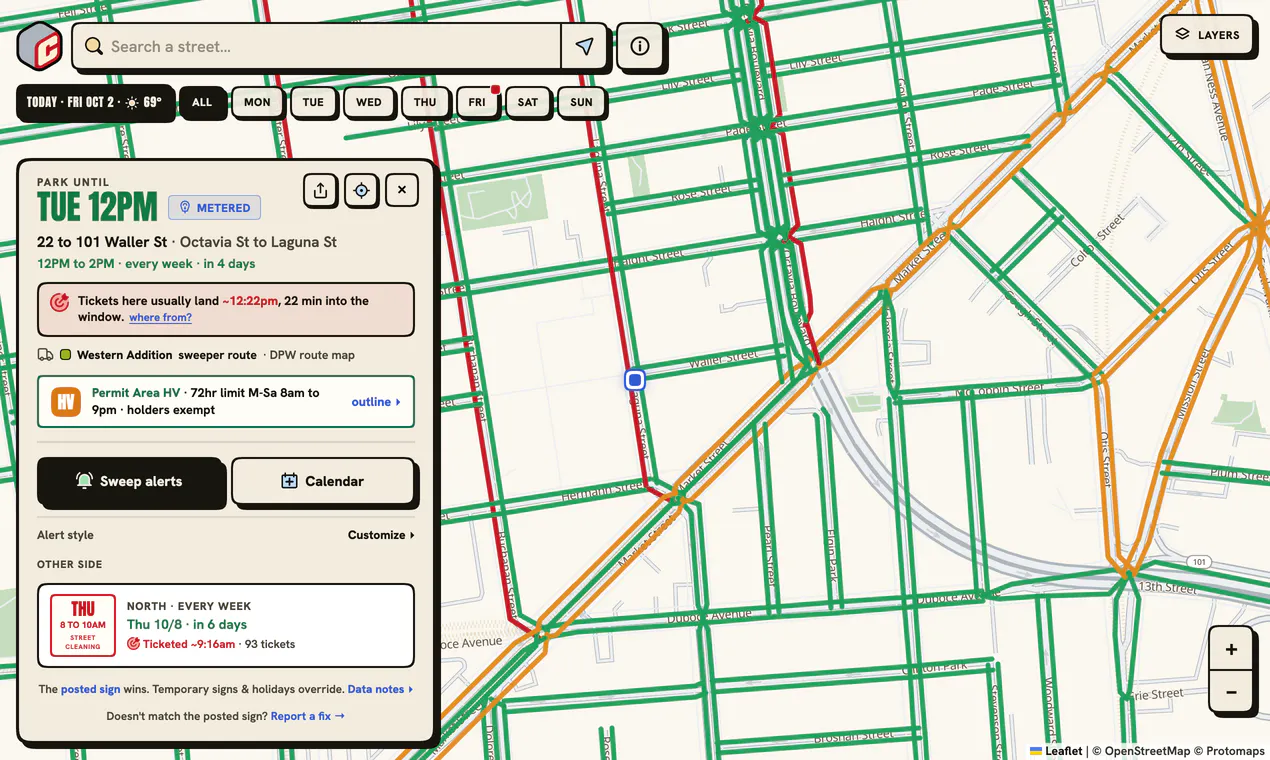Expand the Data notes section
The width and height of the screenshot is (1270, 760).
click(380, 689)
